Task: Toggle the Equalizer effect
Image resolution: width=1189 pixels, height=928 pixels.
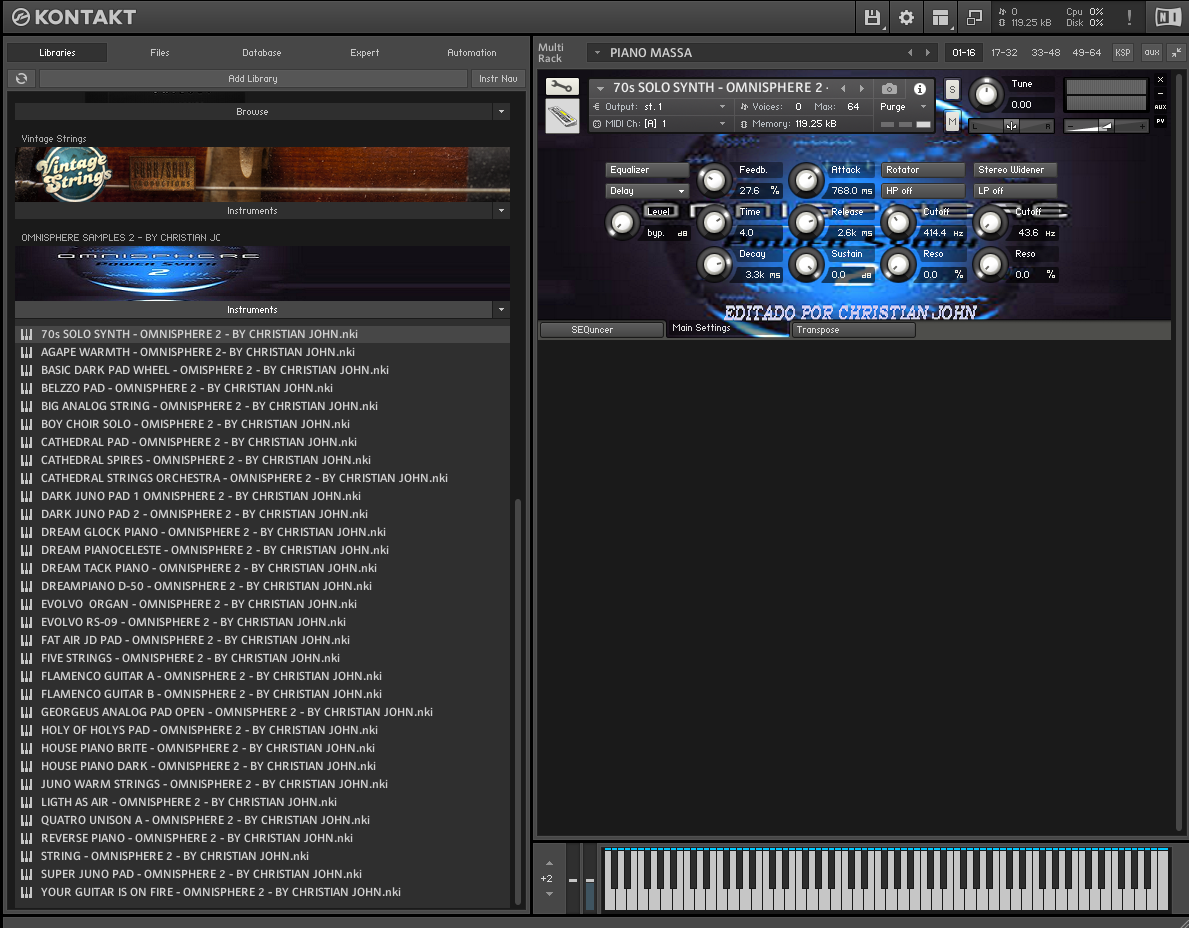Action: pyautogui.click(x=647, y=170)
